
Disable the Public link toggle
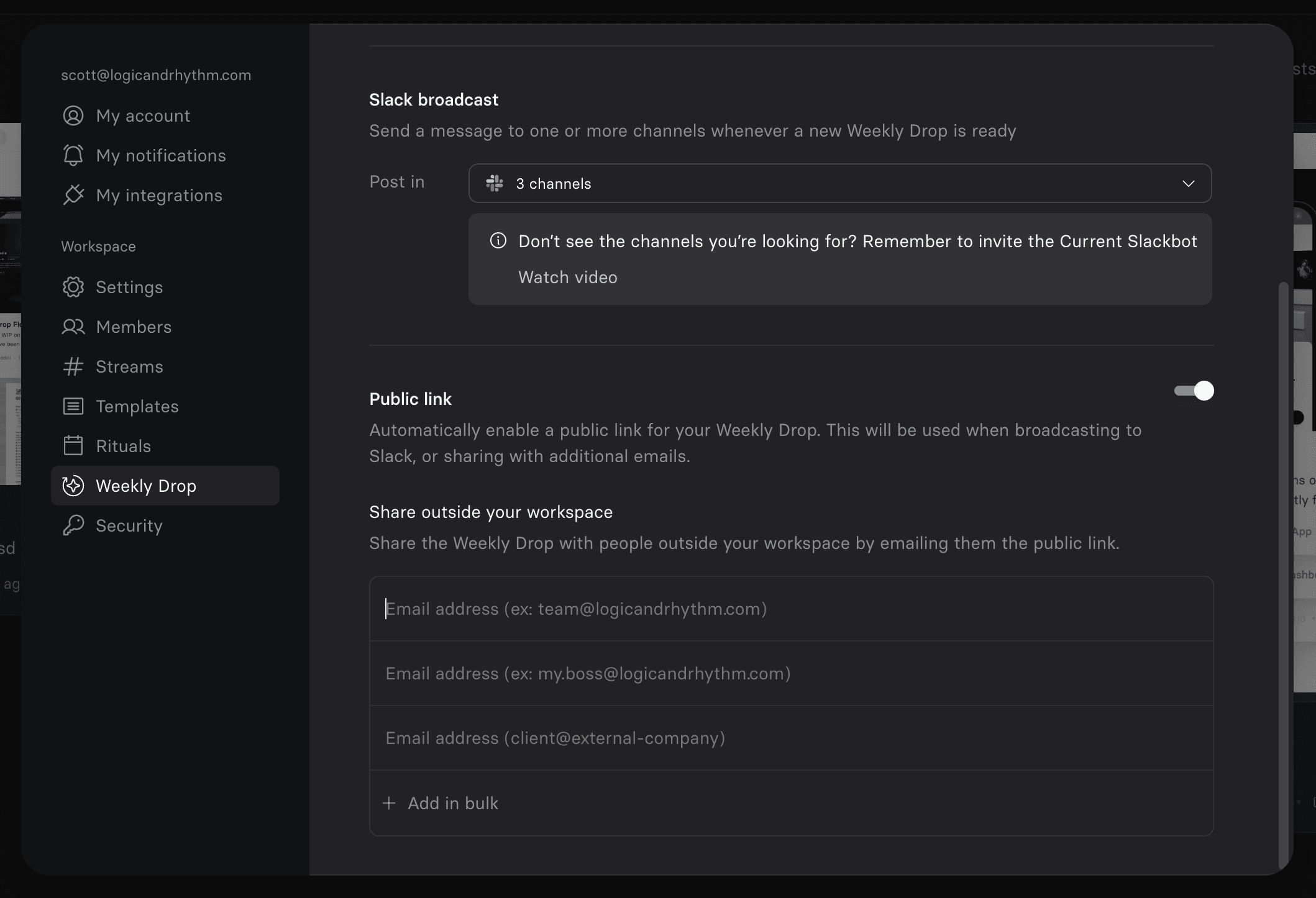[1194, 391]
